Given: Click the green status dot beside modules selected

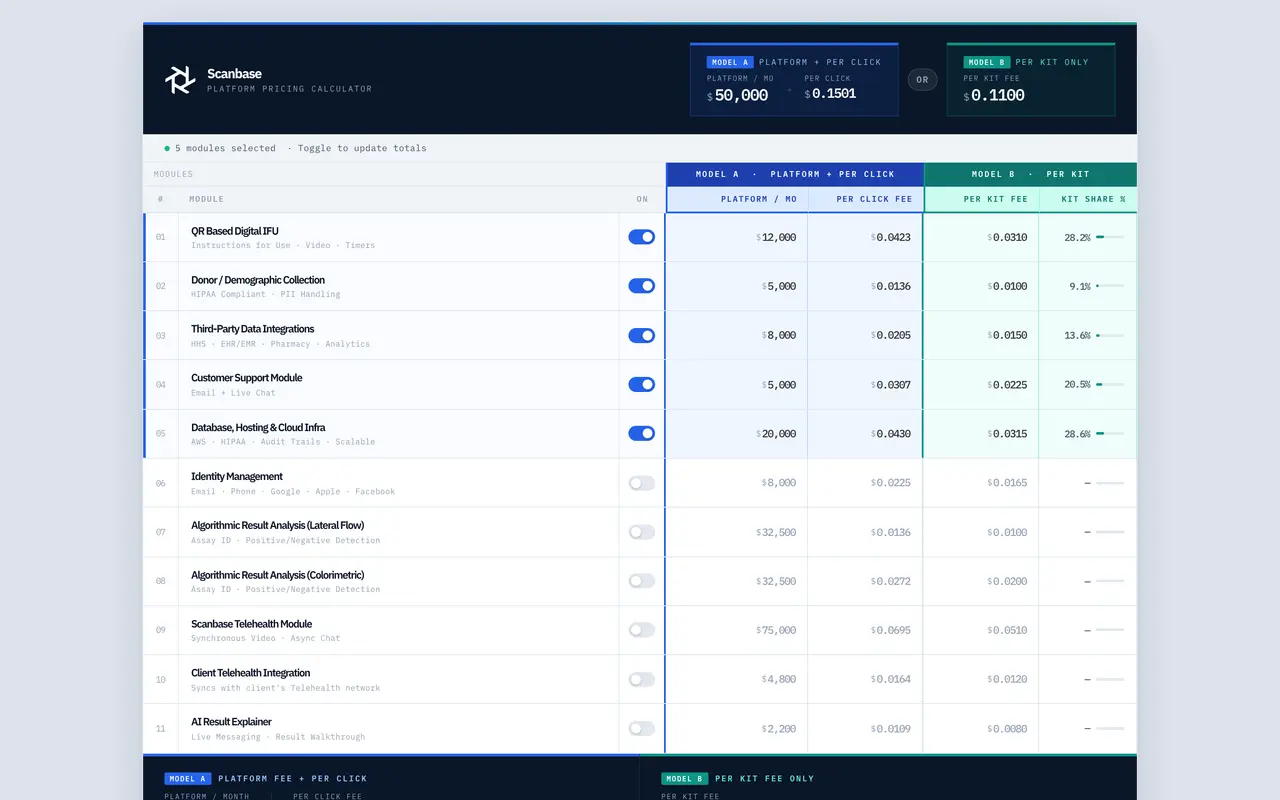Looking at the screenshot, I should [x=167, y=148].
